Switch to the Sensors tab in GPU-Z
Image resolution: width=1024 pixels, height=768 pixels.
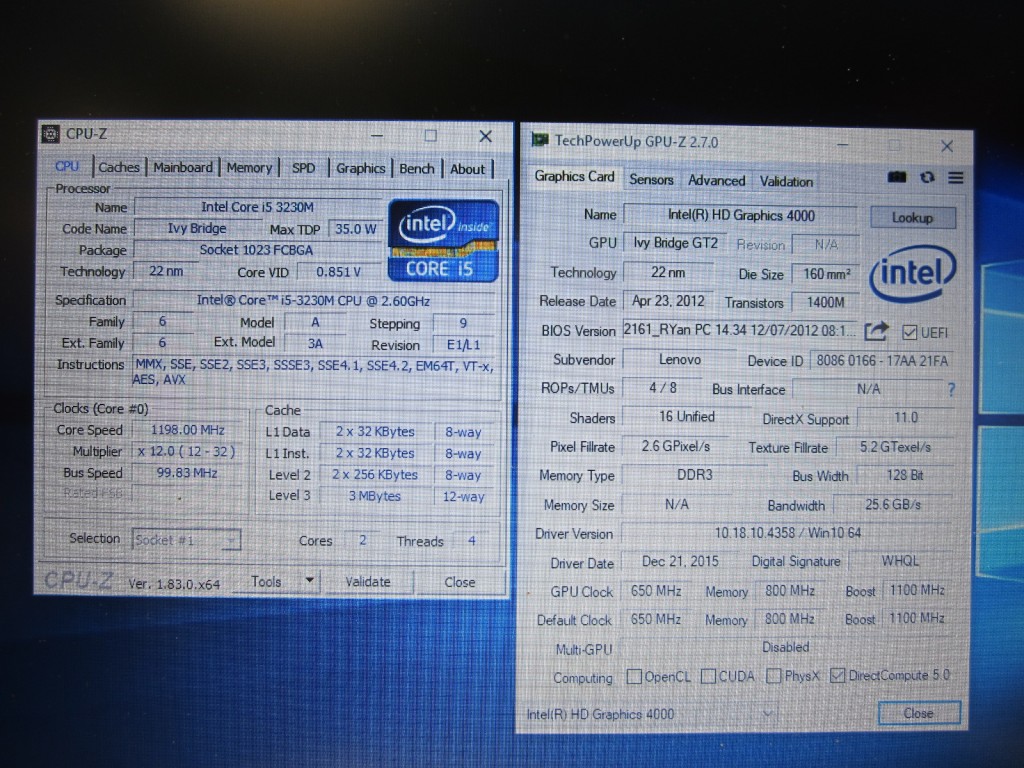651,180
